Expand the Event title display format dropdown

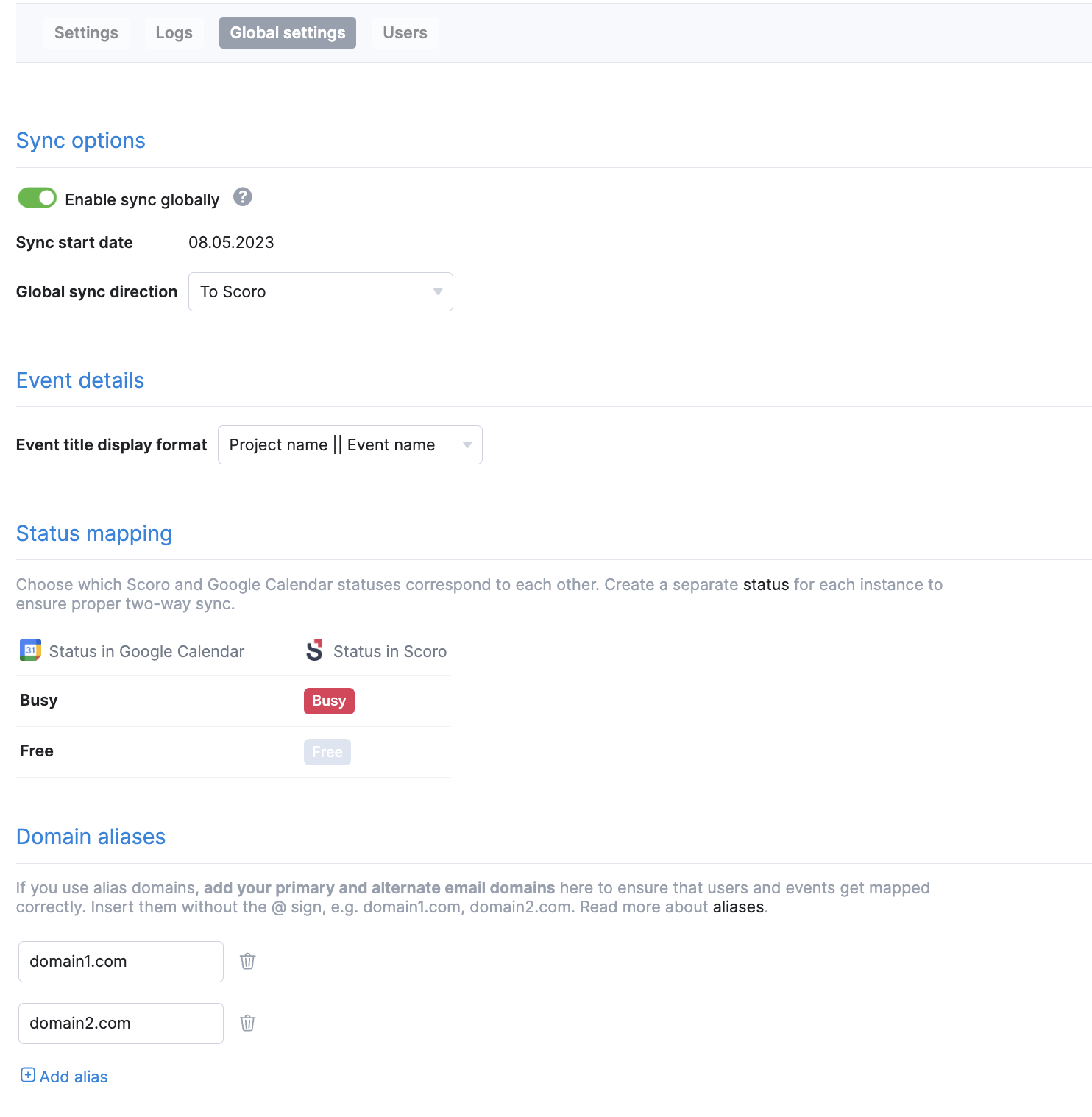pos(350,445)
